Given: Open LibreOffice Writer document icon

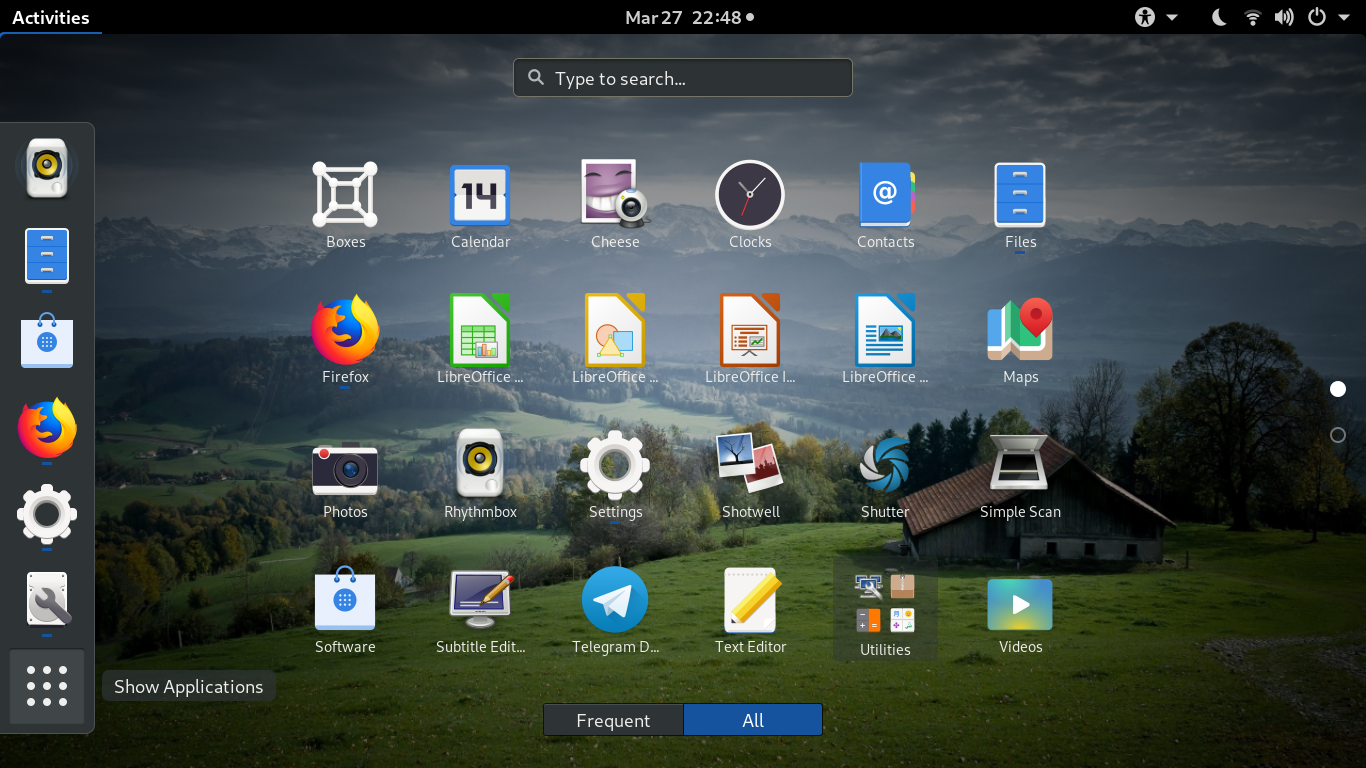Looking at the screenshot, I should click(885, 330).
